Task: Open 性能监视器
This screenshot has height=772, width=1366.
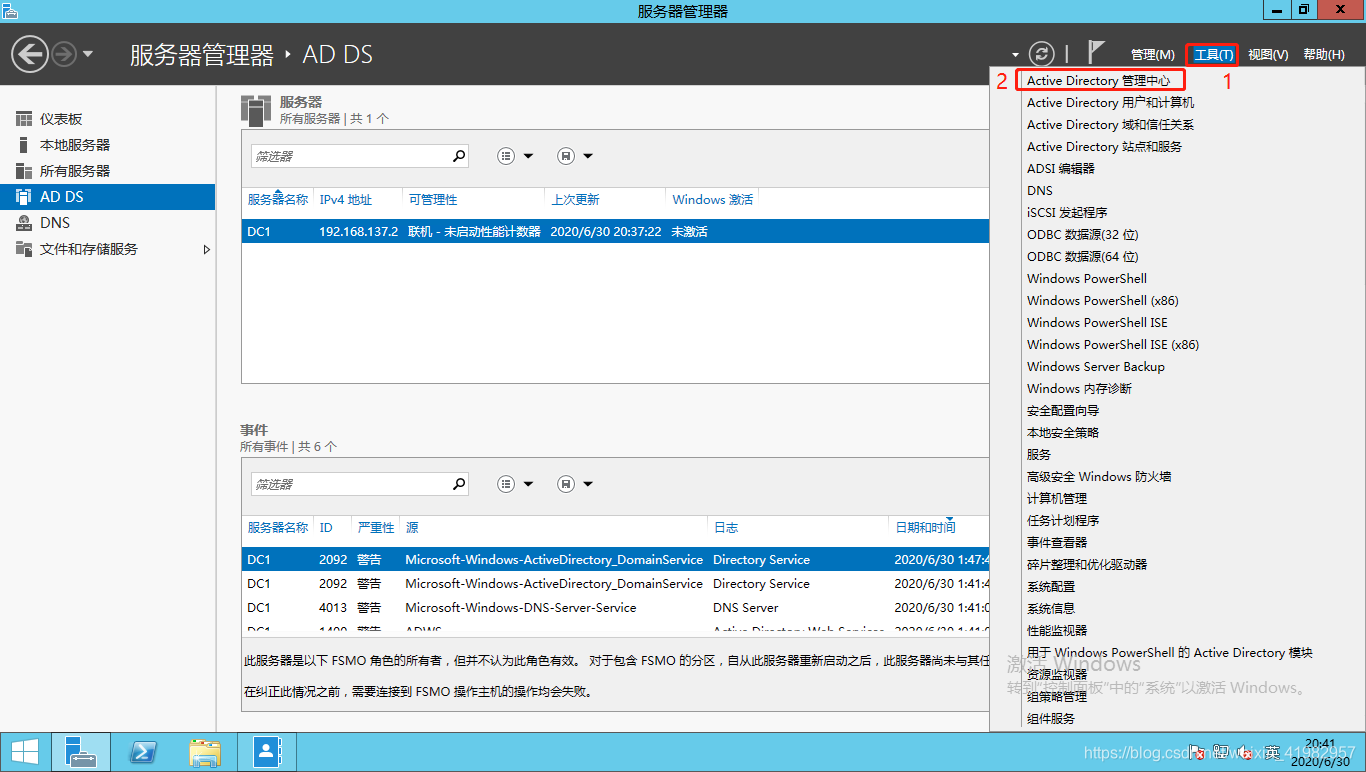Action: [1057, 630]
